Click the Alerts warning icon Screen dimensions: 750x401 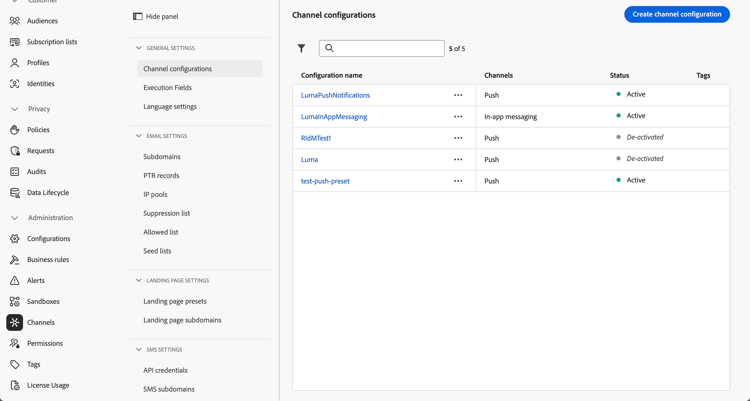click(15, 281)
